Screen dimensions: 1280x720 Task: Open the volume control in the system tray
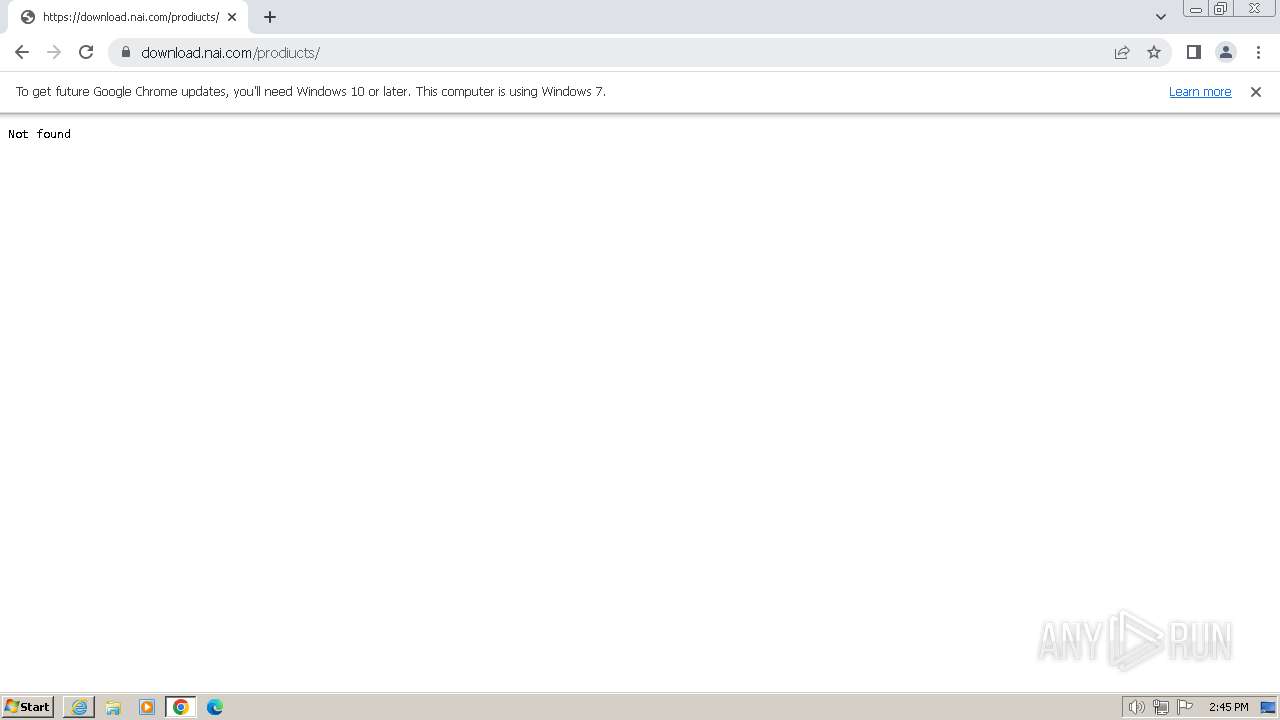pos(1137,707)
